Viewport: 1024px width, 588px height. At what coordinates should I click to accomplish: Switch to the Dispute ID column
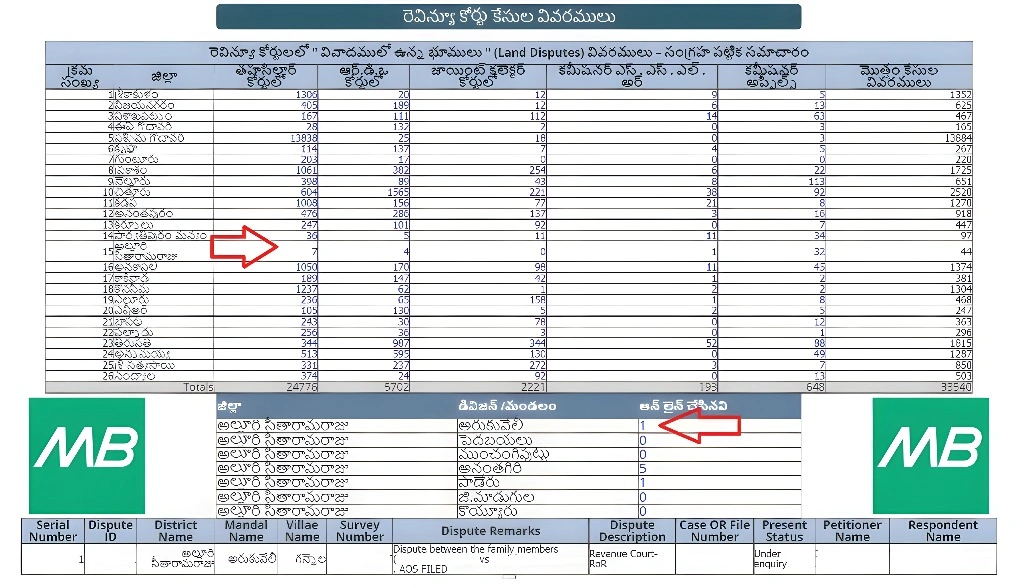coord(109,531)
